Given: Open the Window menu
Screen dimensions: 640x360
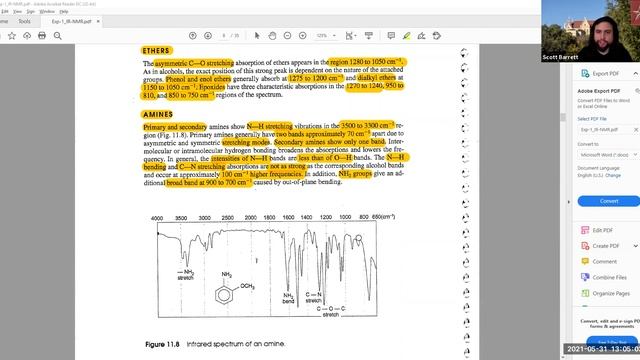Looking at the screenshot, I should point(47,12).
